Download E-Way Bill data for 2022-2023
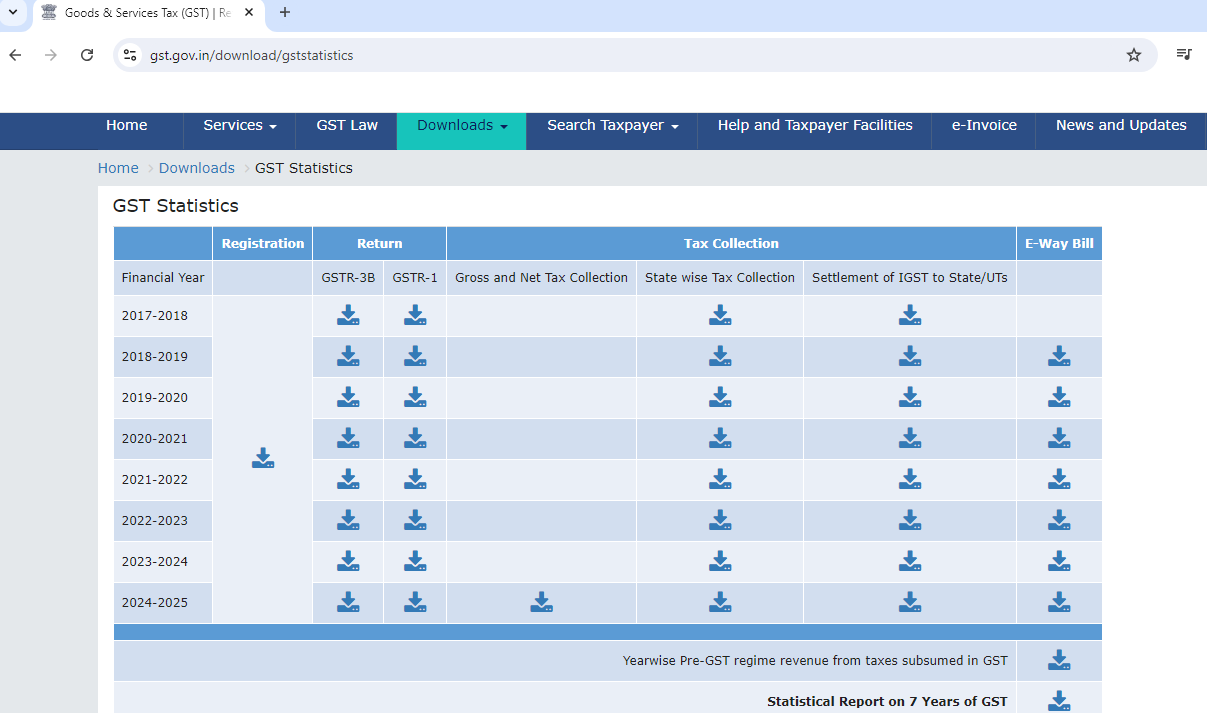This screenshot has width=1207, height=713. point(1059,521)
